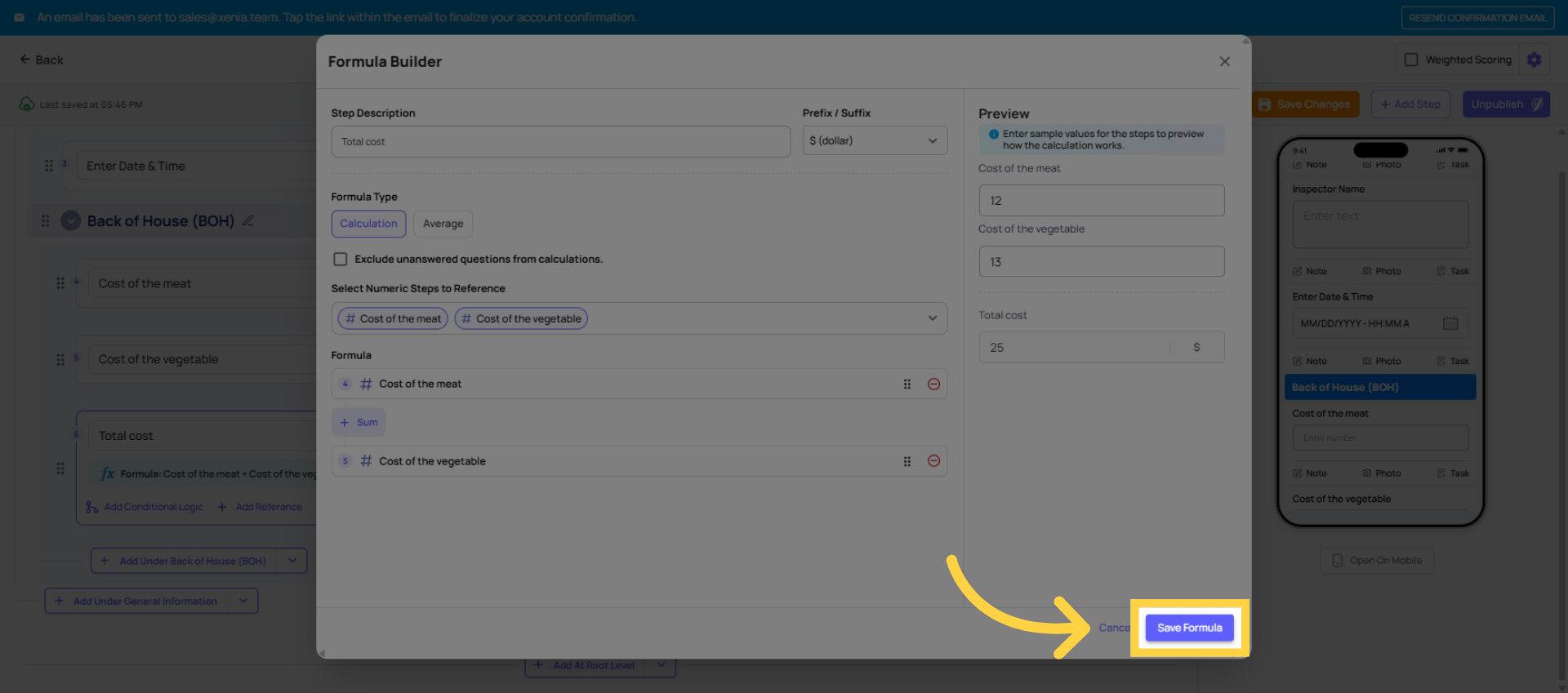Click the edit pencil next to Back of House

point(248,221)
